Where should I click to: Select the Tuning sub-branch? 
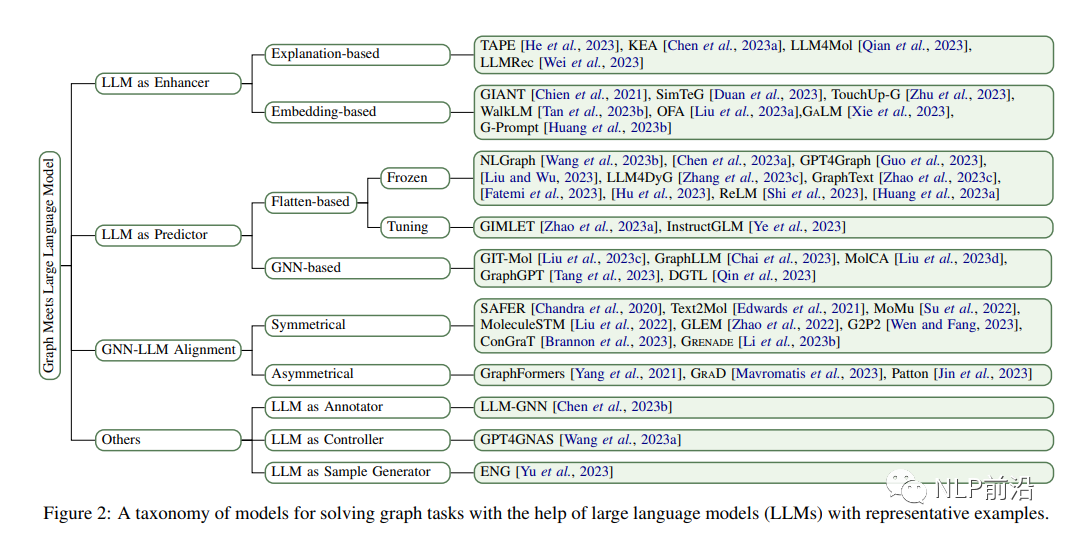point(415,227)
